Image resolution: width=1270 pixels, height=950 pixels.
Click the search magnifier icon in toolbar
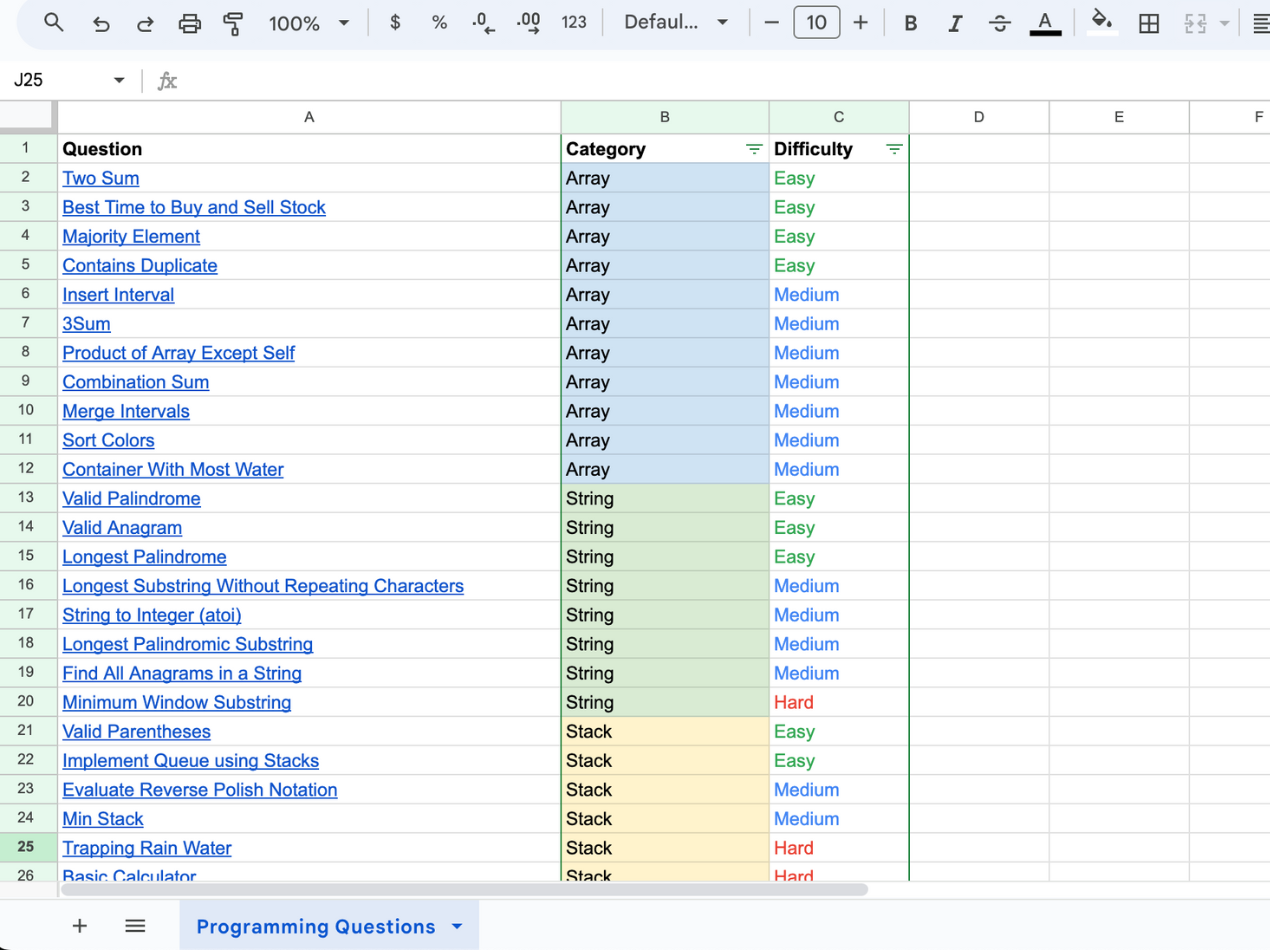pos(54,22)
